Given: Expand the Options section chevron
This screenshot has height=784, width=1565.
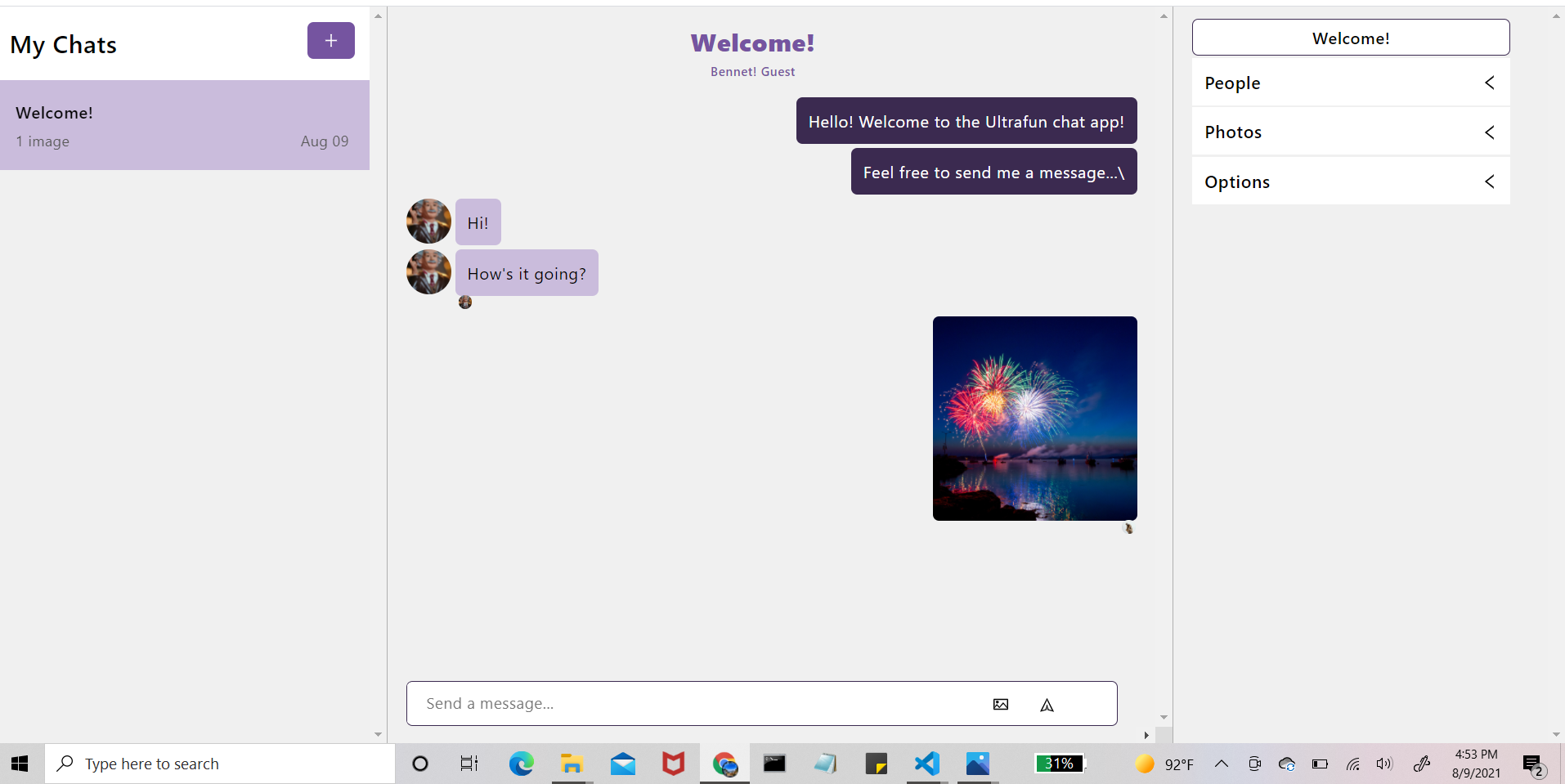Looking at the screenshot, I should (x=1490, y=181).
